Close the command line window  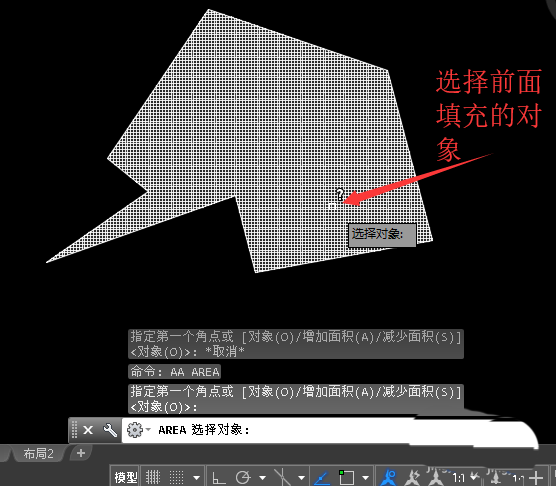(x=88, y=430)
